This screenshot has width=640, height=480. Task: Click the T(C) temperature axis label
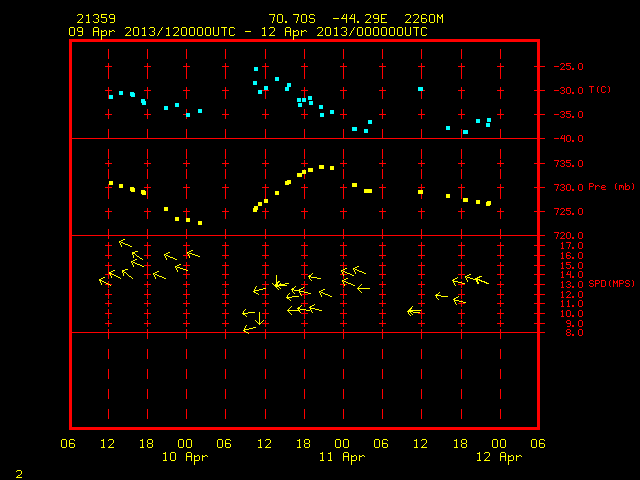click(600, 89)
